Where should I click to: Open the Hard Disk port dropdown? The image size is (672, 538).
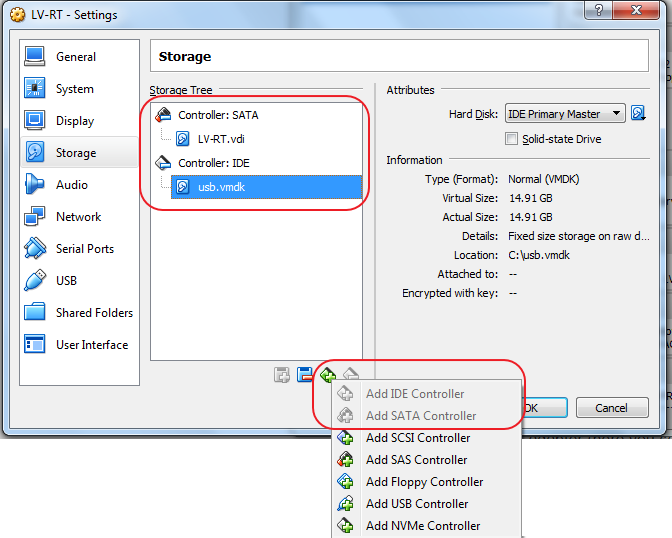click(565, 114)
